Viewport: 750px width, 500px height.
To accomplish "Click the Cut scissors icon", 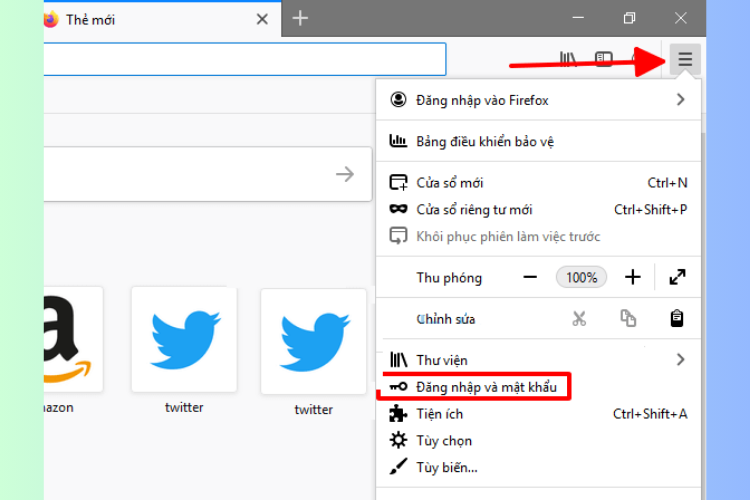I will (x=579, y=319).
